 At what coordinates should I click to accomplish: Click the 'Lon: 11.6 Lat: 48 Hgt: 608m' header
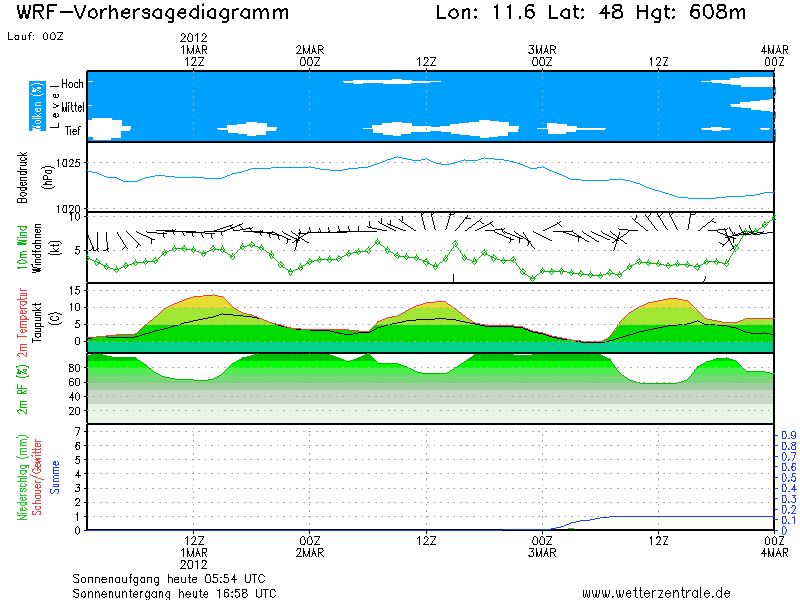pos(591,12)
